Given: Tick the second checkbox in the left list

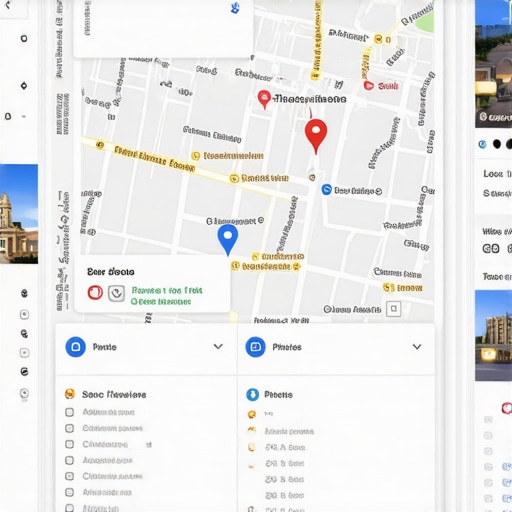Looking at the screenshot, I should coord(69,428).
